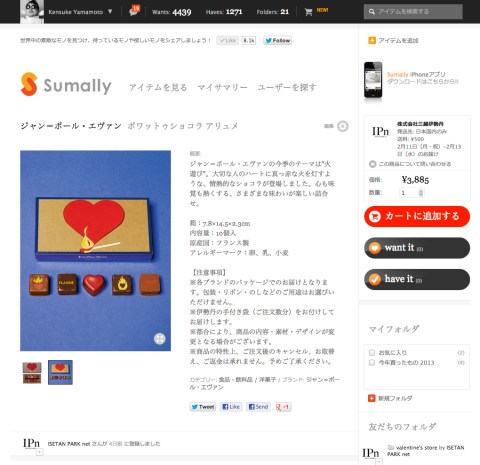Image resolution: width=480 pixels, height=465 pixels.
Task: Adjust quantity stepper arrows
Action: (421, 193)
